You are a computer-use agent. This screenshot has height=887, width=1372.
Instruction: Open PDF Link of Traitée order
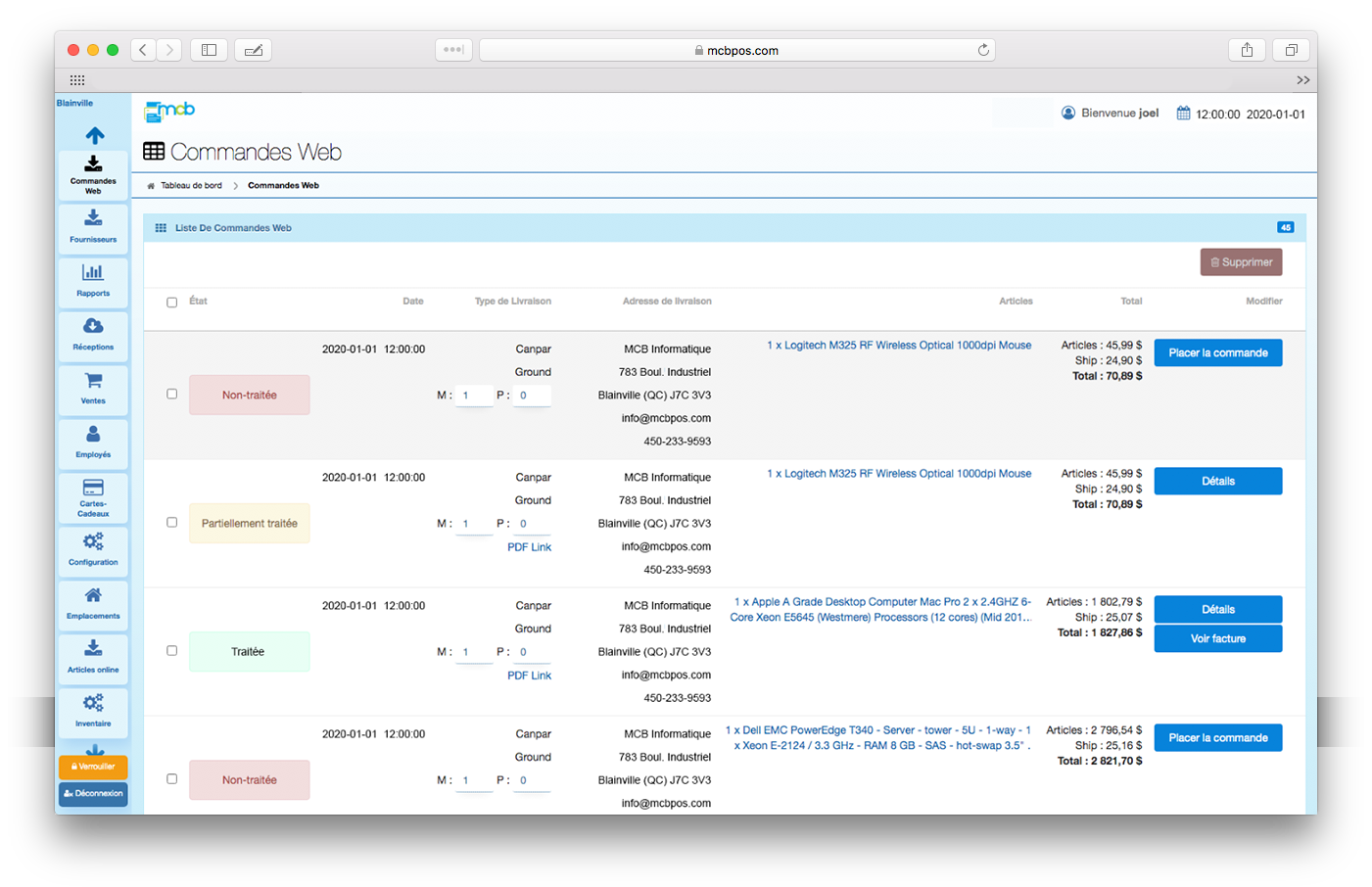pyautogui.click(x=529, y=676)
